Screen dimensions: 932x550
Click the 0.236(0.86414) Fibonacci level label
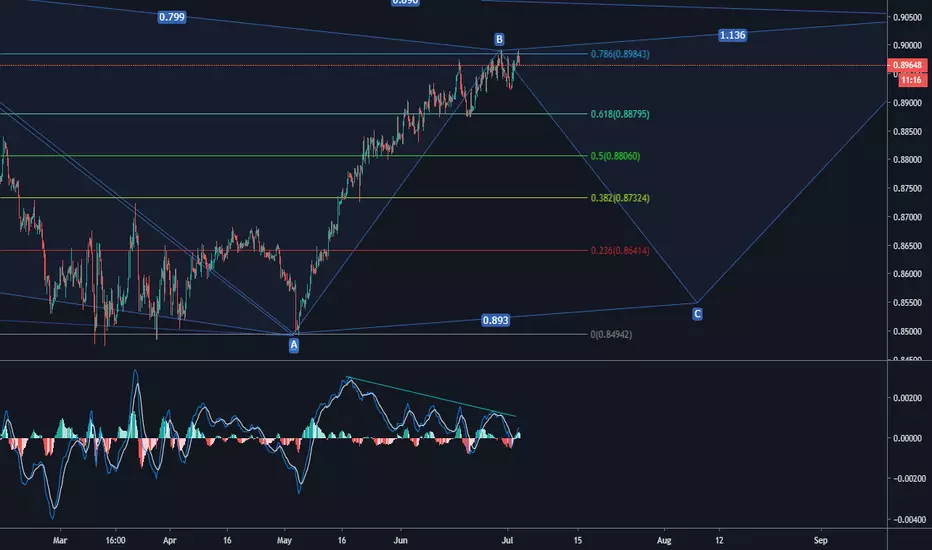coord(620,250)
